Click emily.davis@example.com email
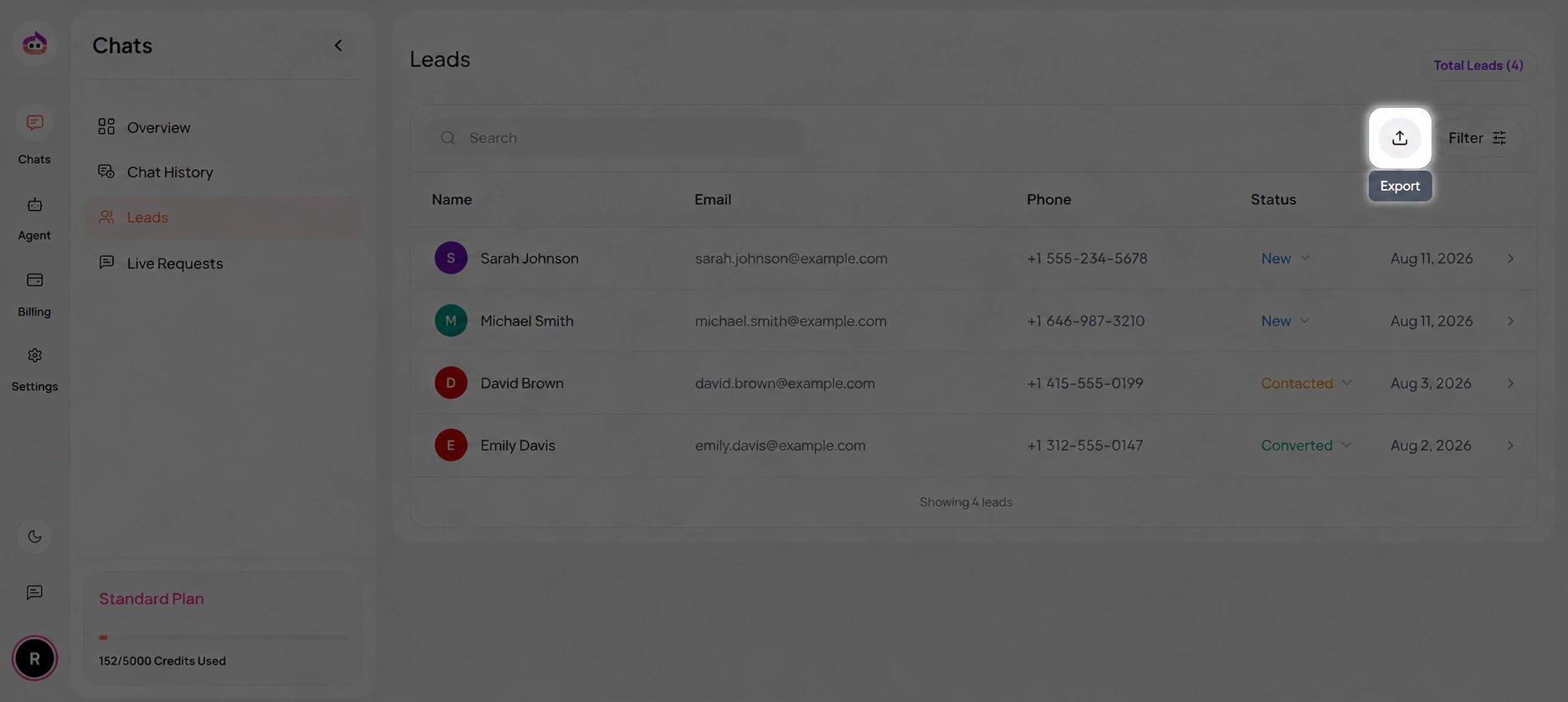Screen dimensions: 1568x702 point(780,445)
